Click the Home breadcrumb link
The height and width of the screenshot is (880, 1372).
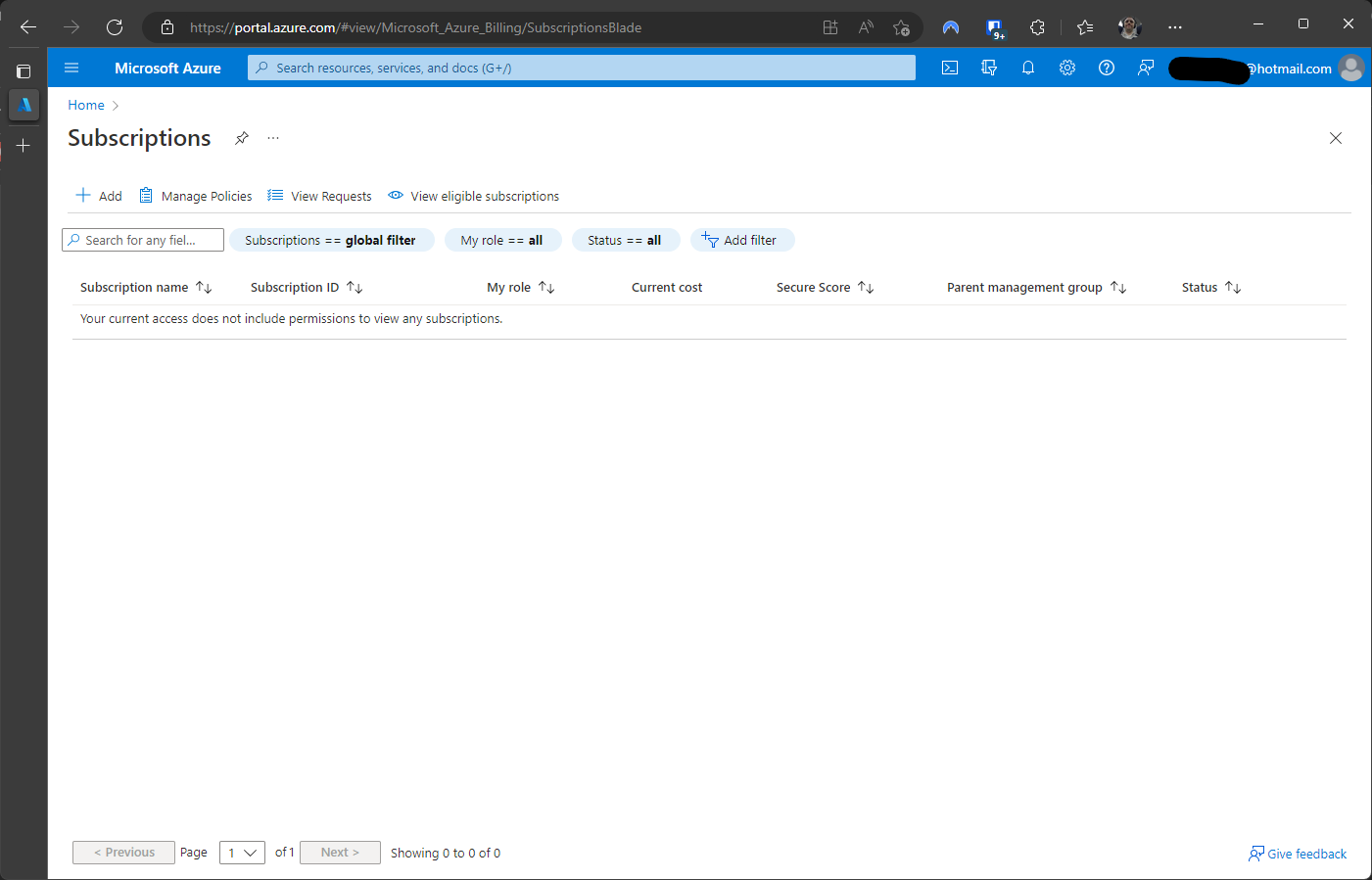[86, 105]
